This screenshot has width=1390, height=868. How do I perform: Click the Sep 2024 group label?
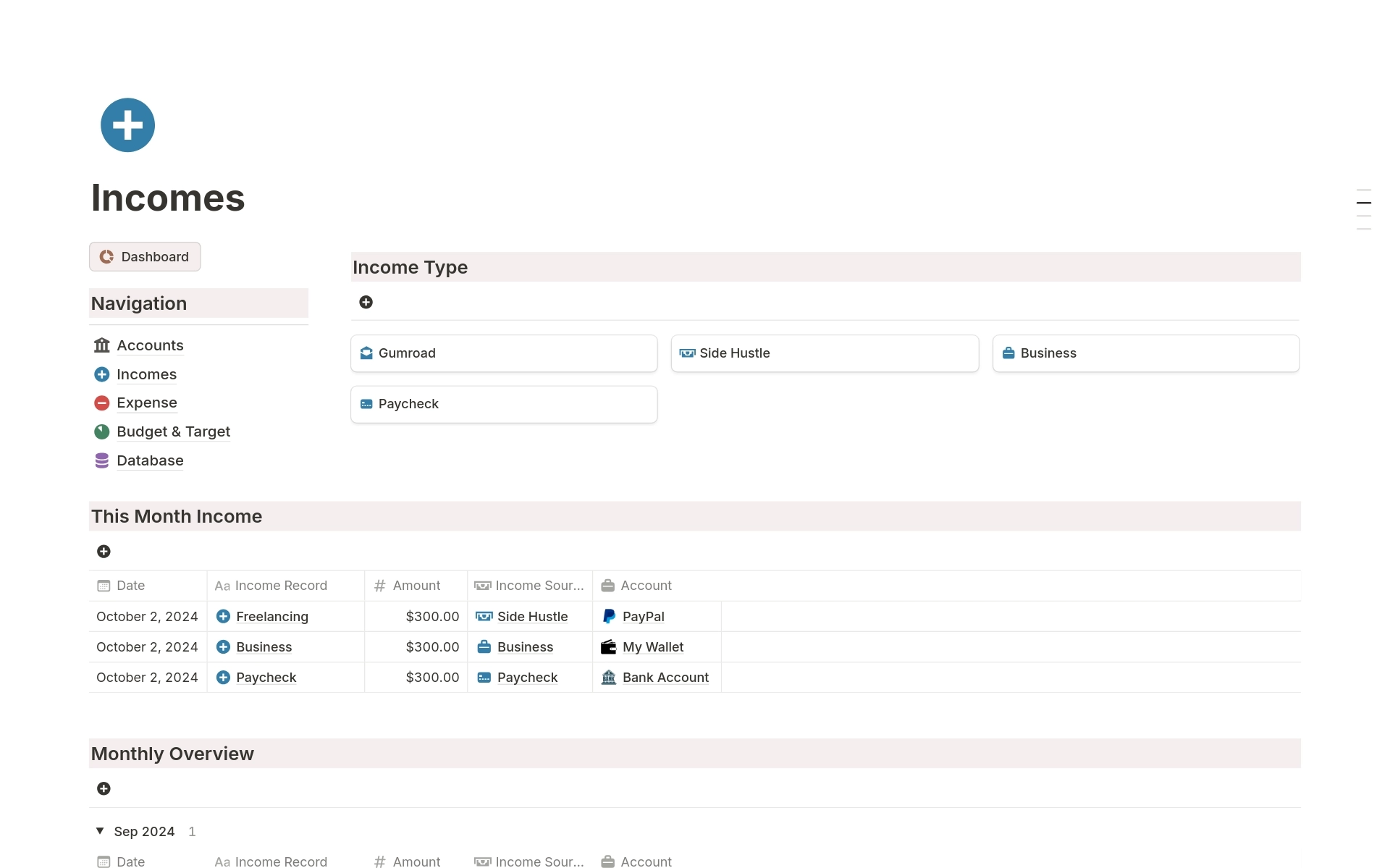(145, 832)
